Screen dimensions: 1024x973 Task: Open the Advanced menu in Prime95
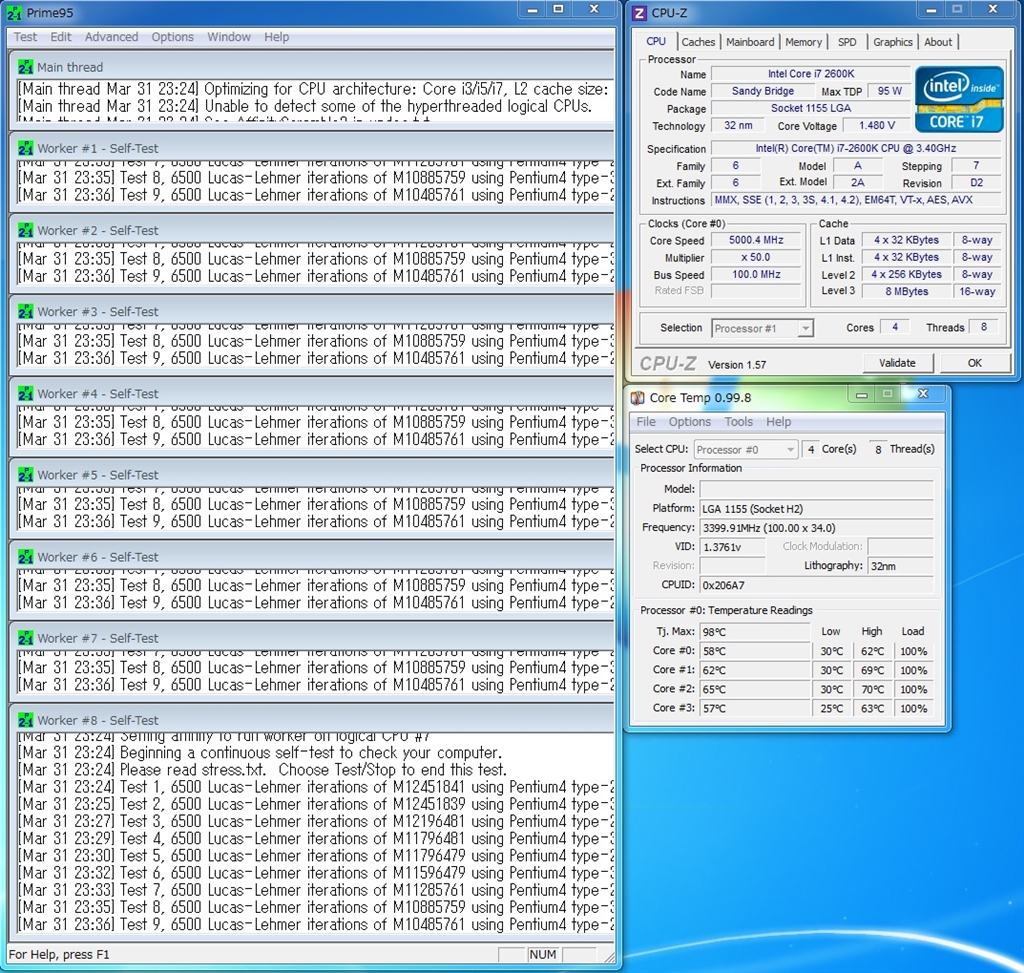[112, 37]
